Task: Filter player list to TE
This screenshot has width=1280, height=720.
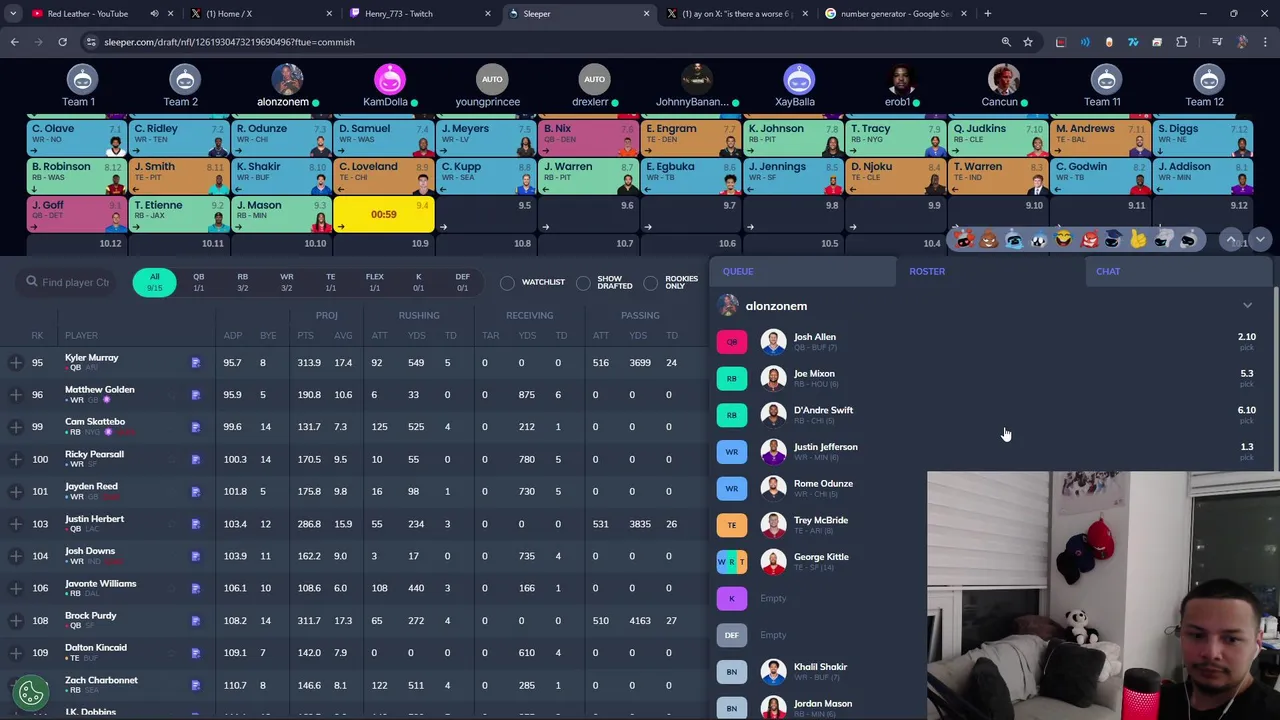Action: pyautogui.click(x=330, y=282)
